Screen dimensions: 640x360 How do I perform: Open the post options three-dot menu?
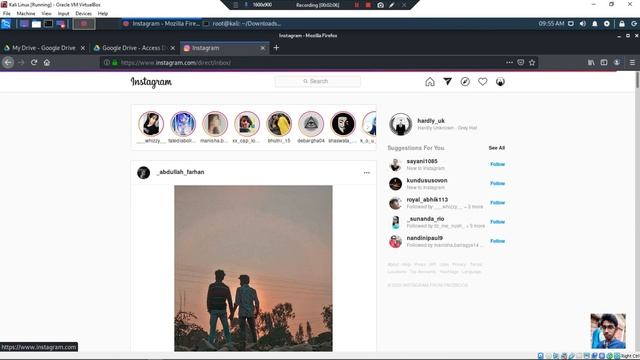coord(367,173)
